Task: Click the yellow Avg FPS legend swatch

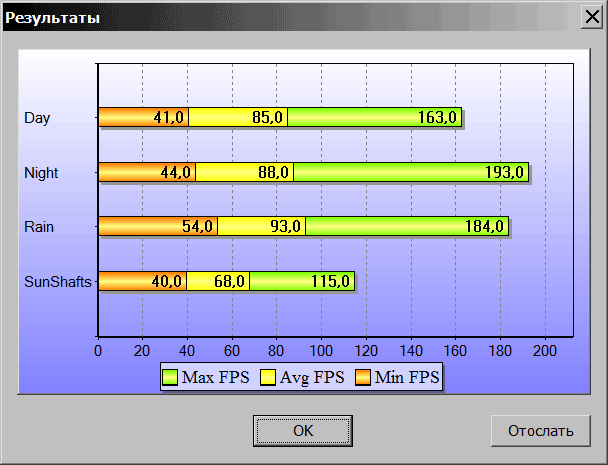Action: click(x=269, y=377)
